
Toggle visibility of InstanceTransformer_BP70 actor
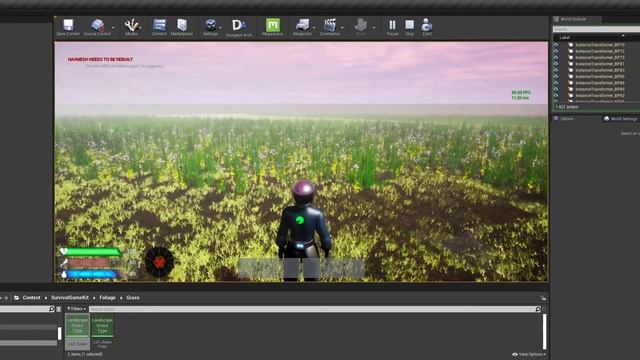pyautogui.click(x=556, y=45)
